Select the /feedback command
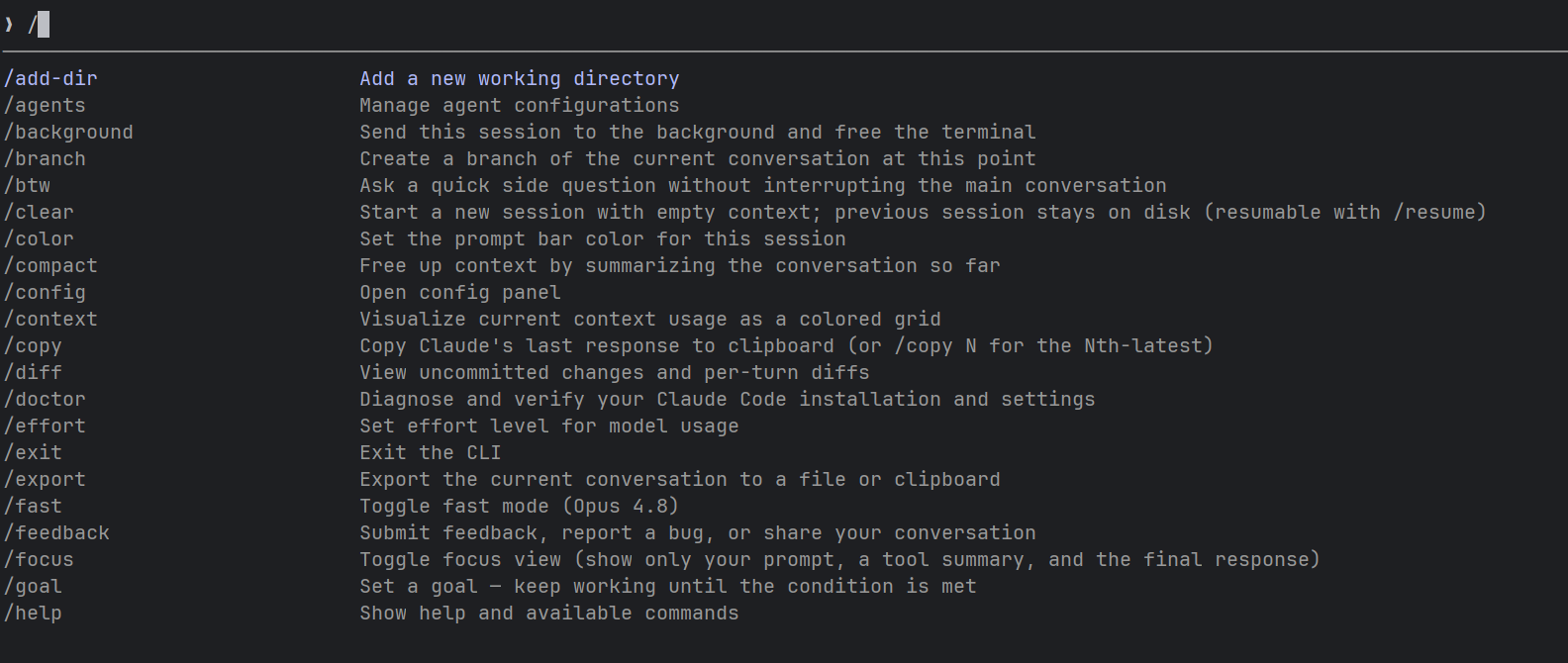Screen dimensions: 1568x663 pos(56,532)
